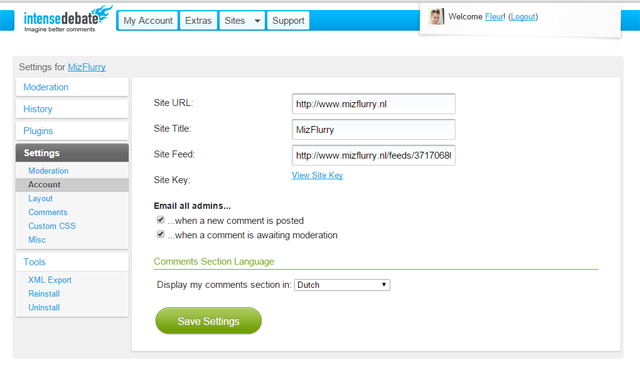This screenshot has width=640, height=365.
Task: Click Fleur's avatar picture
Action: 436,17
